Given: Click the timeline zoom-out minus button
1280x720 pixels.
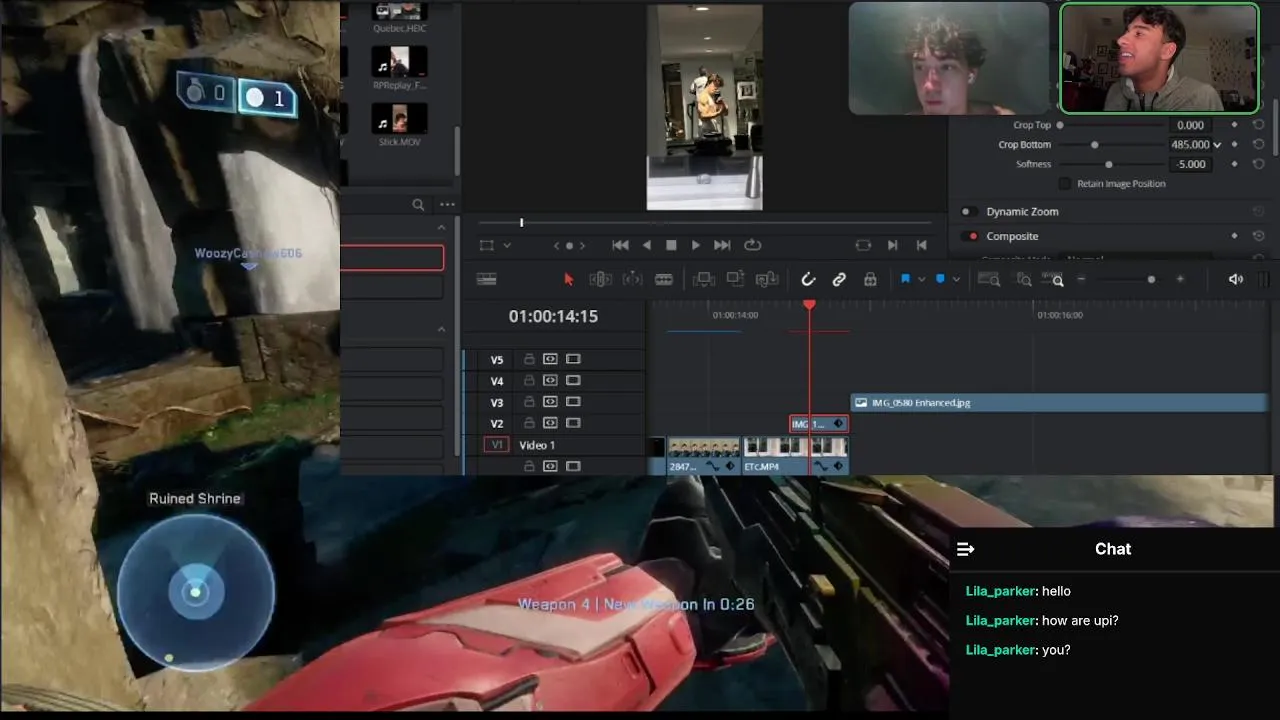Looking at the screenshot, I should pos(1081,280).
